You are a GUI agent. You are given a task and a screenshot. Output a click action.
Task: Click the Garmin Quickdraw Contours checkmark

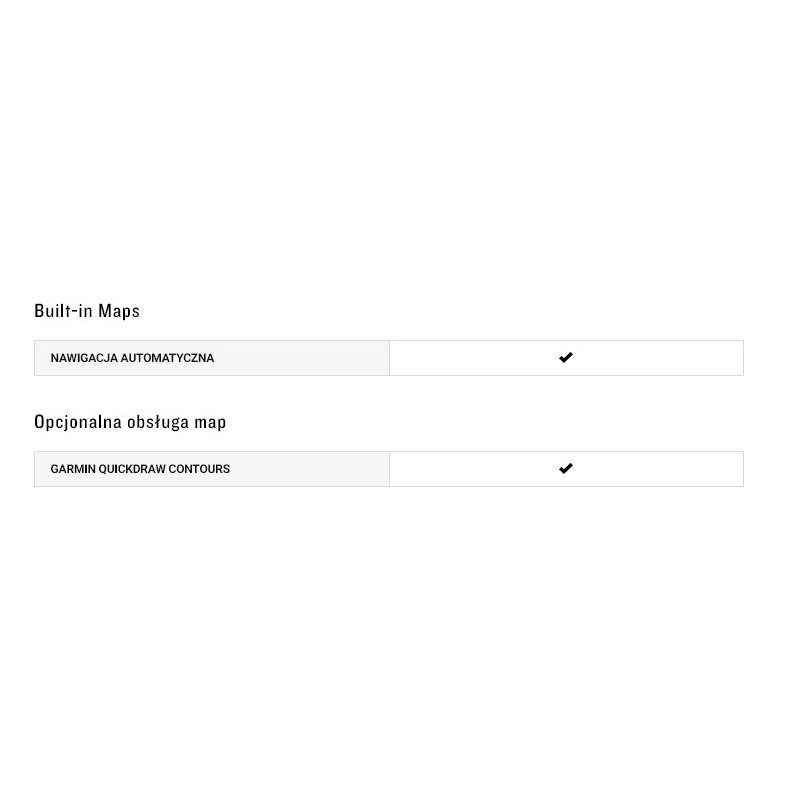point(566,468)
